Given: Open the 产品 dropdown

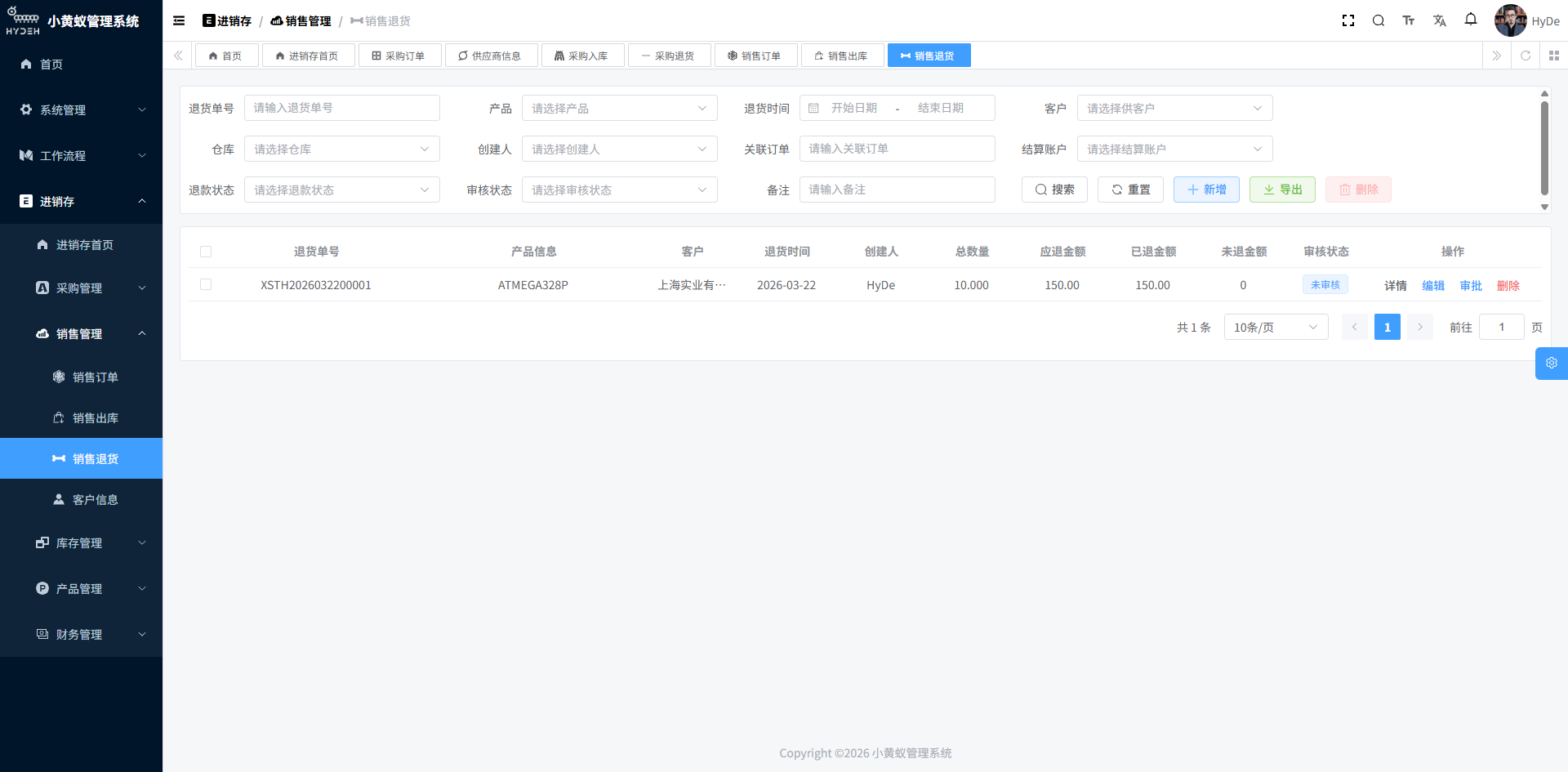Looking at the screenshot, I should point(619,108).
